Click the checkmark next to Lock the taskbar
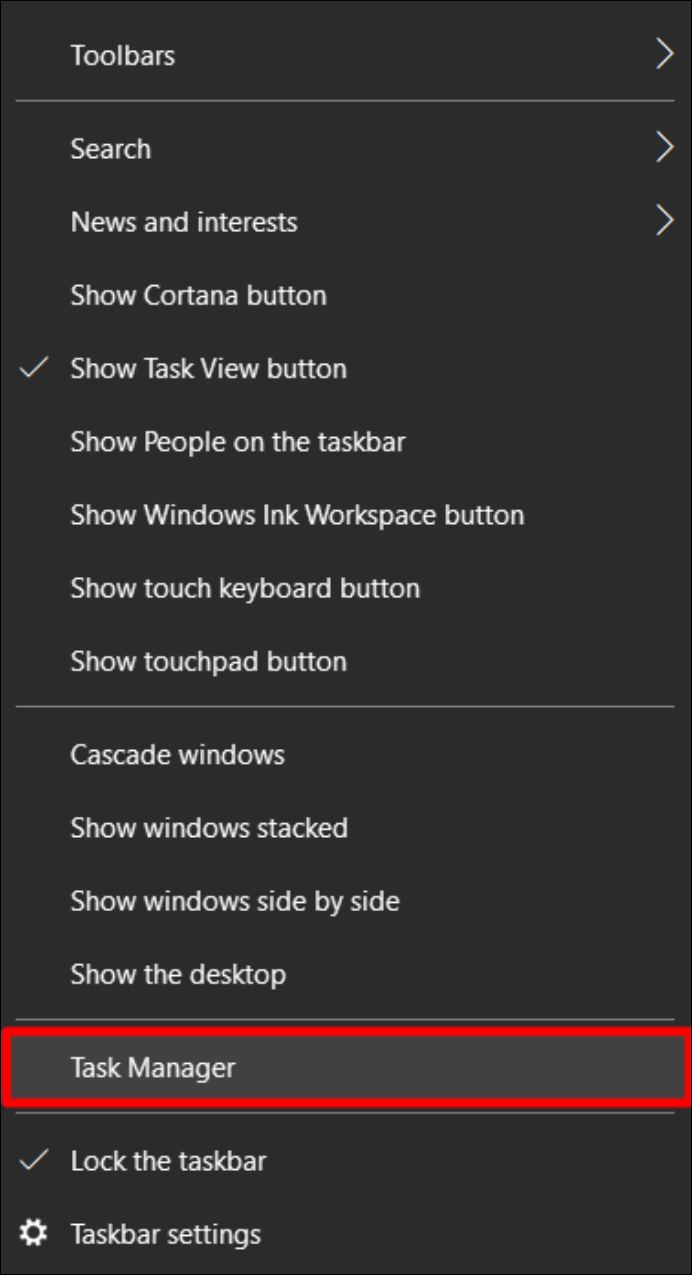The image size is (692, 1275). click(34, 1161)
